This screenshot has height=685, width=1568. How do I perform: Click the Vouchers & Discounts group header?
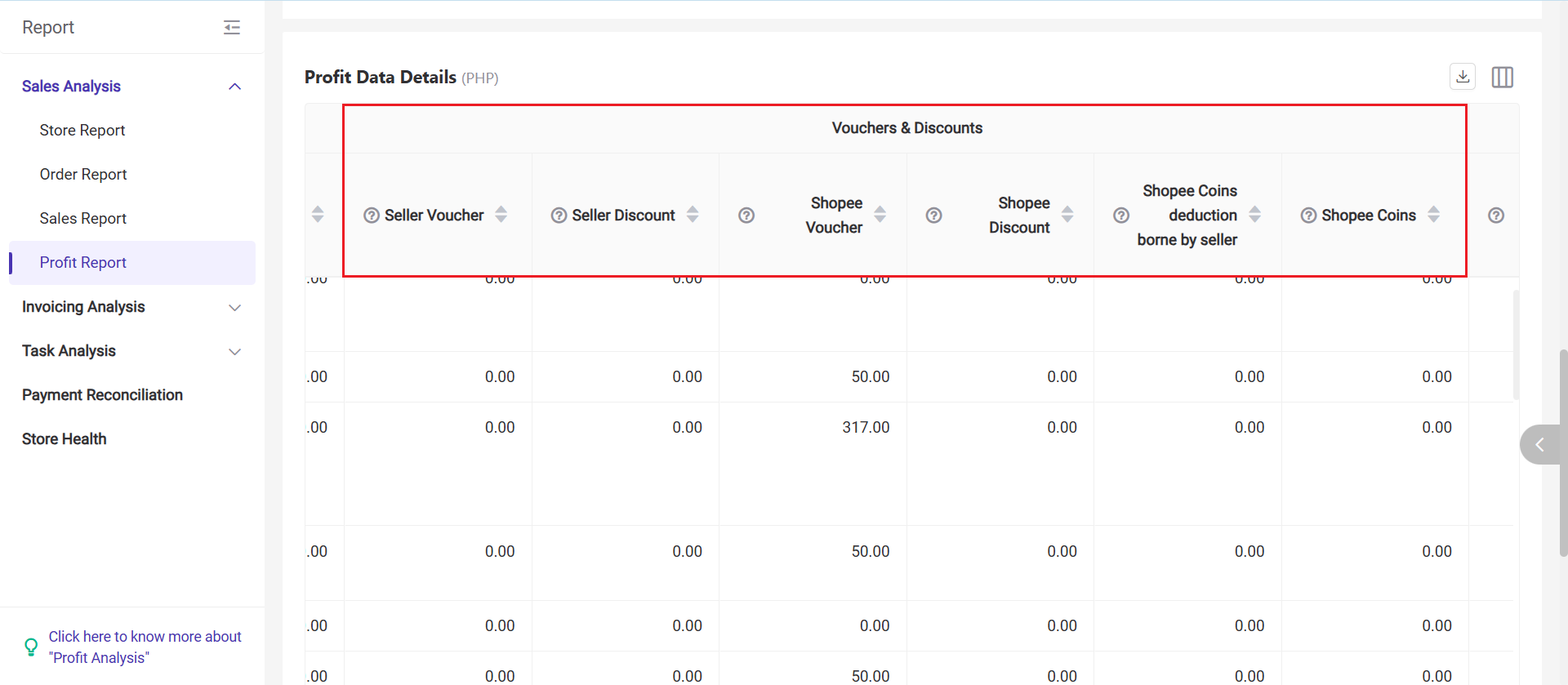point(906,128)
